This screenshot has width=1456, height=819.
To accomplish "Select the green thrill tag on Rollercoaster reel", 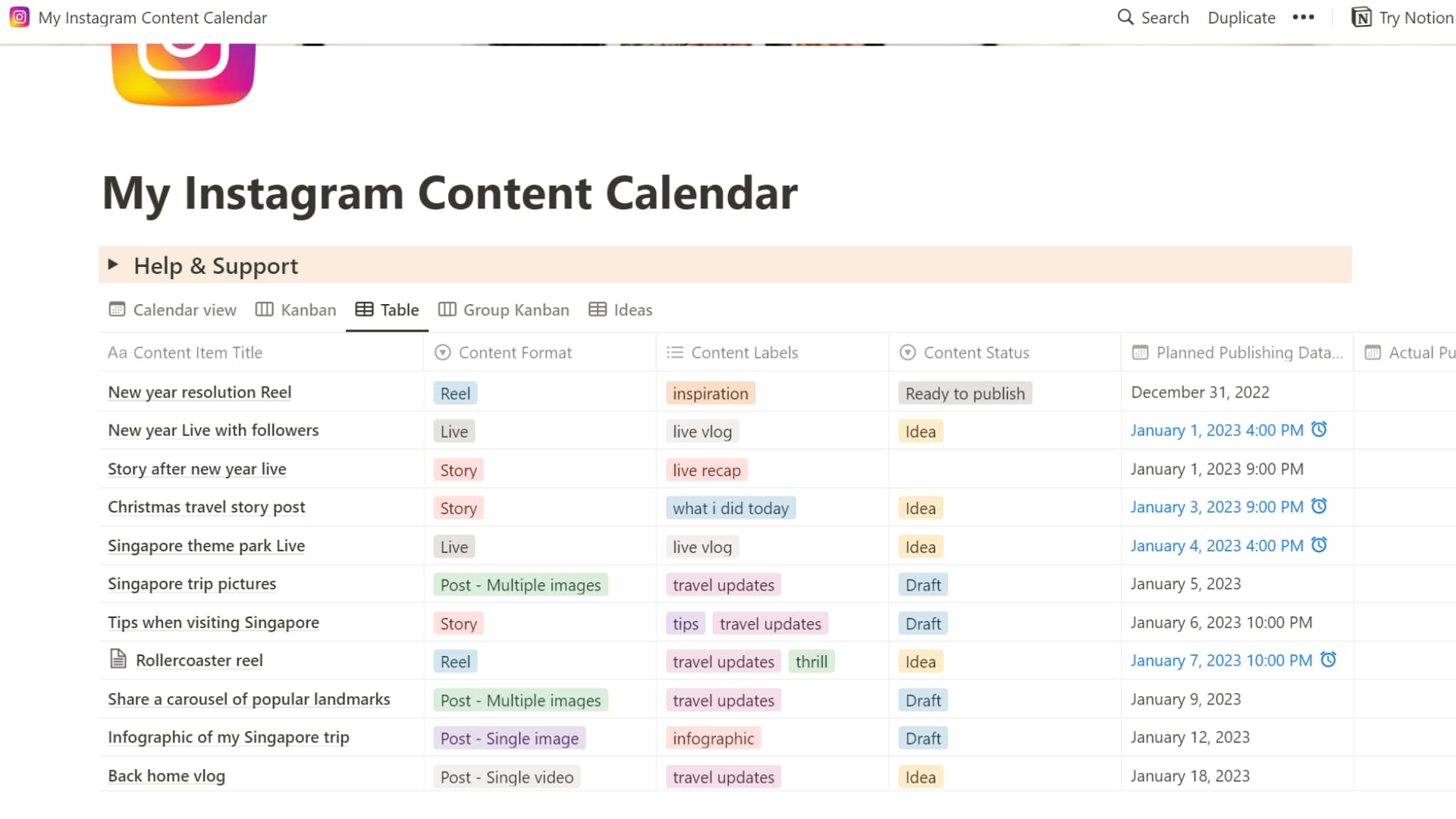I will (811, 661).
